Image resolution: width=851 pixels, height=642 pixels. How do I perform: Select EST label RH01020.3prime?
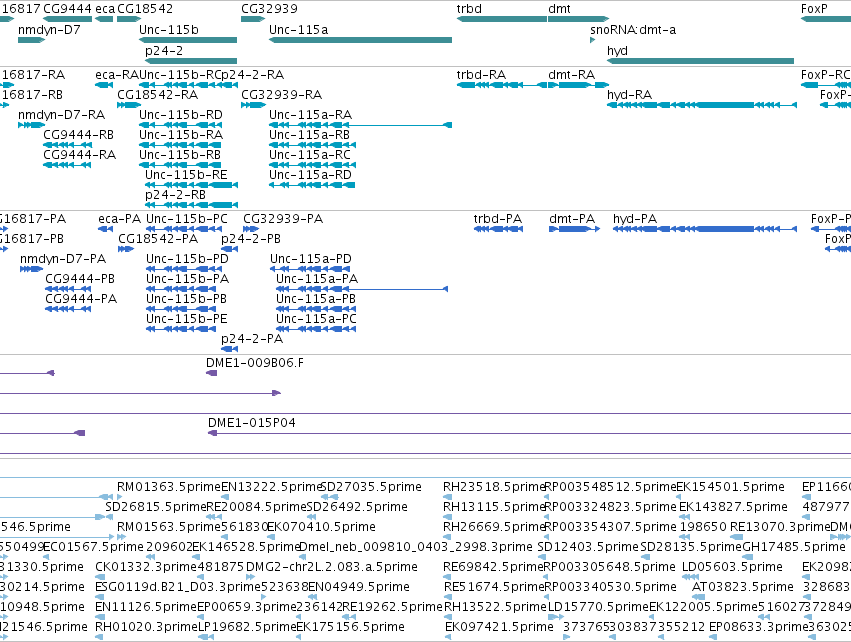pos(146,627)
